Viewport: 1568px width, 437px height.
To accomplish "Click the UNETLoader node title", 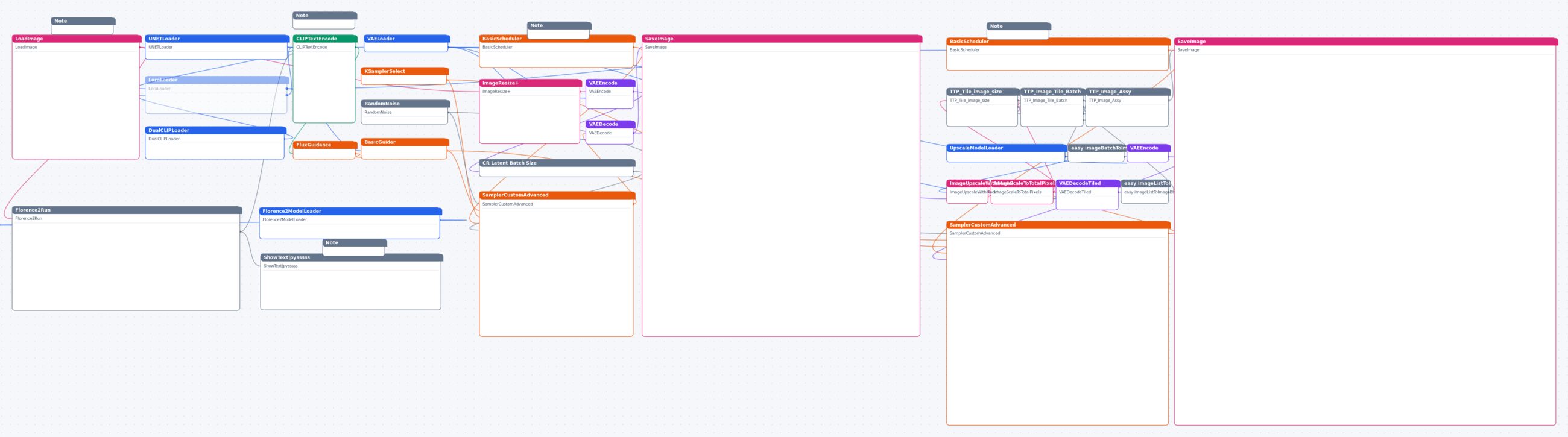I will click(164, 39).
